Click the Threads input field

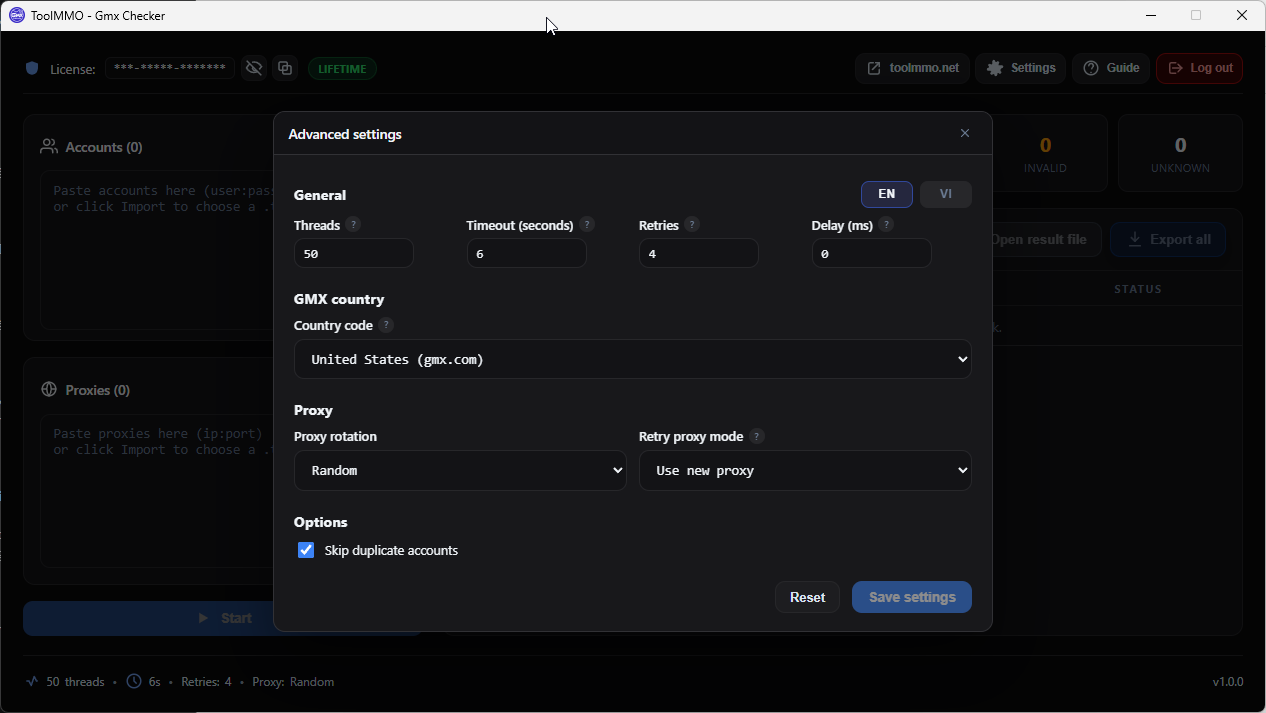tap(353, 253)
